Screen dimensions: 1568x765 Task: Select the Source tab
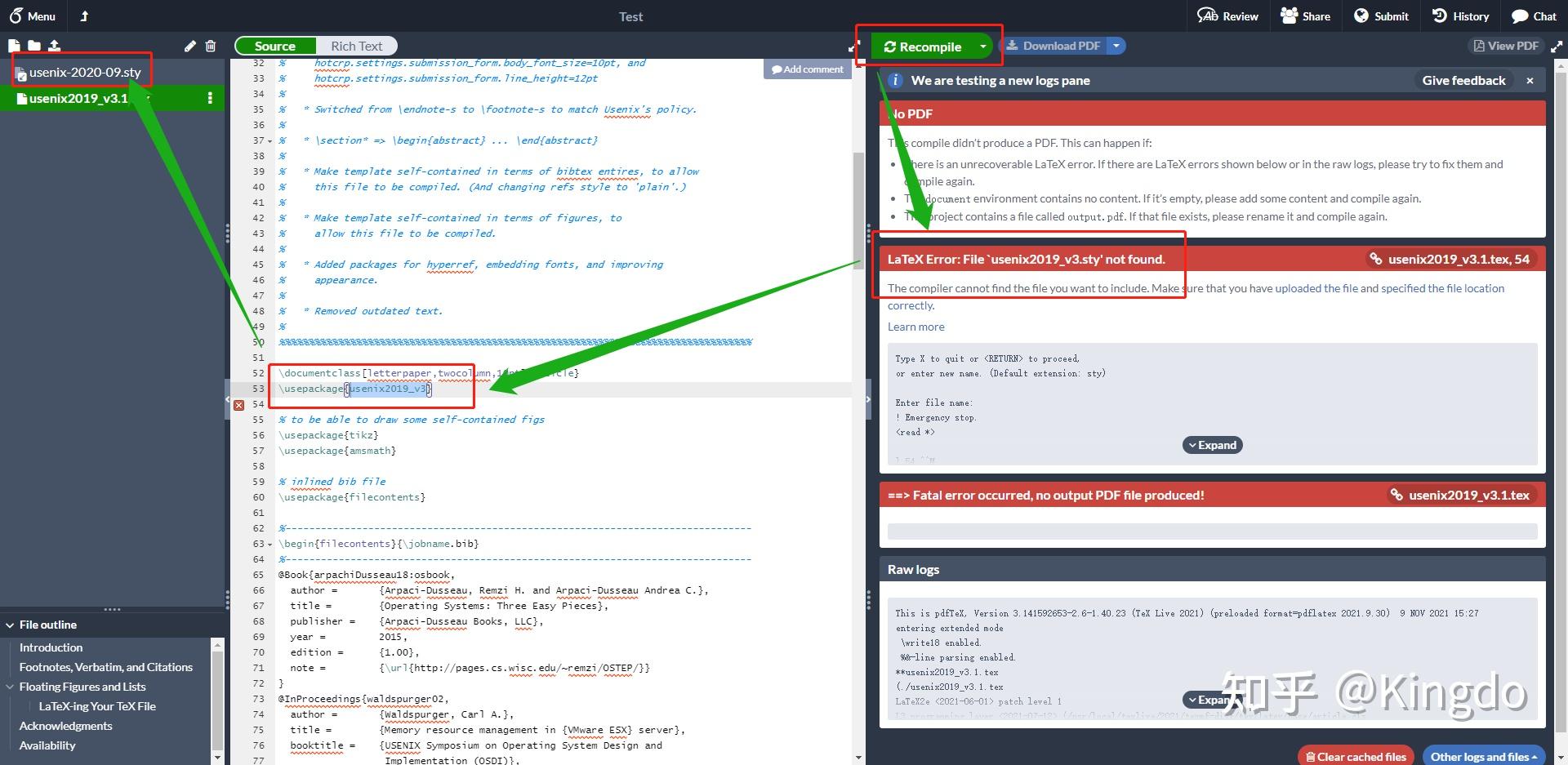coord(275,45)
